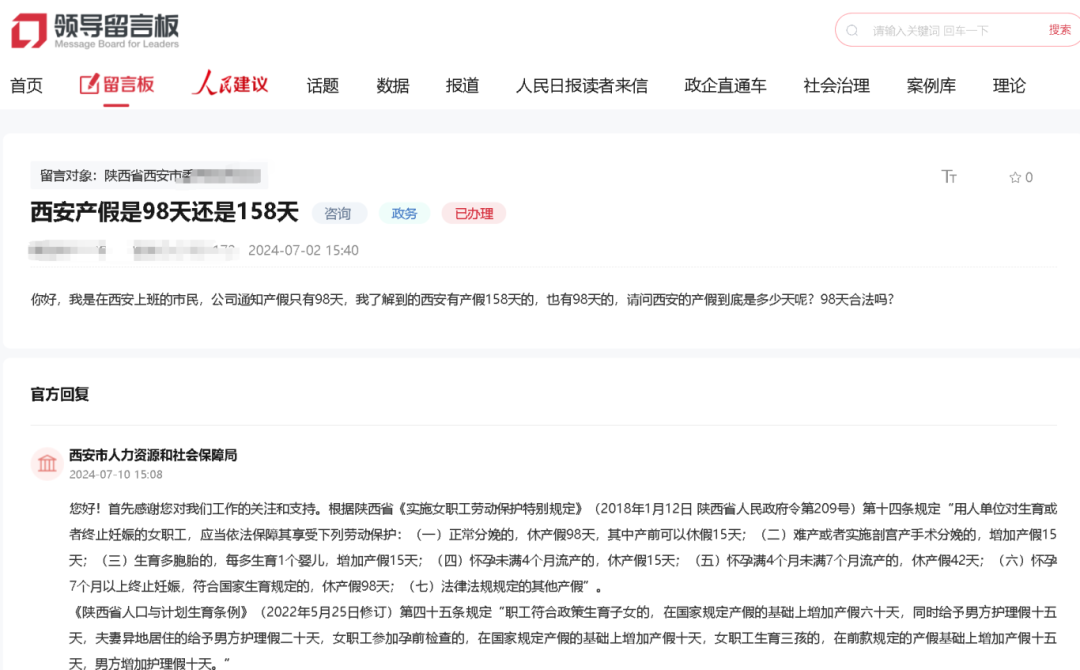Star this message to favorite it
The height and width of the screenshot is (670, 1080).
[x=1015, y=178]
